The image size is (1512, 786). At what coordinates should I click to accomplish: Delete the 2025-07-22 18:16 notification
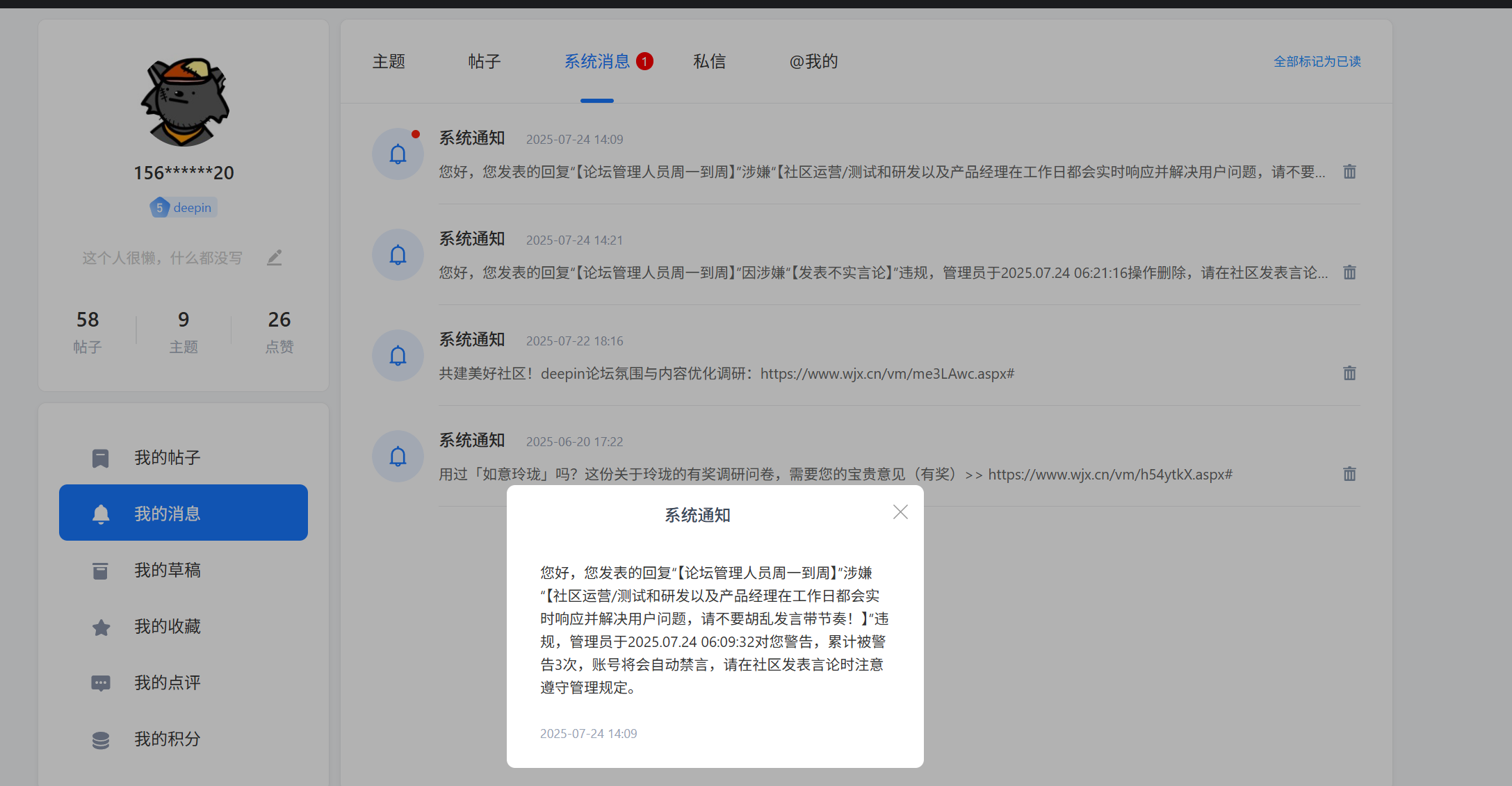coord(1349,373)
